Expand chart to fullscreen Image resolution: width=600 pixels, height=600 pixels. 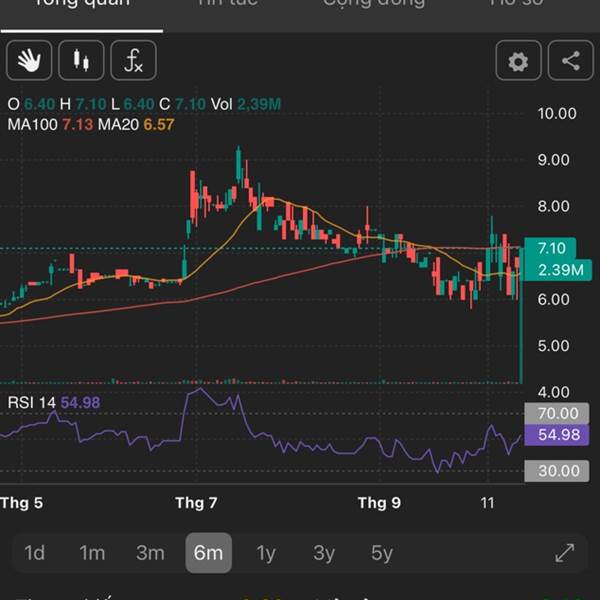pos(565,553)
